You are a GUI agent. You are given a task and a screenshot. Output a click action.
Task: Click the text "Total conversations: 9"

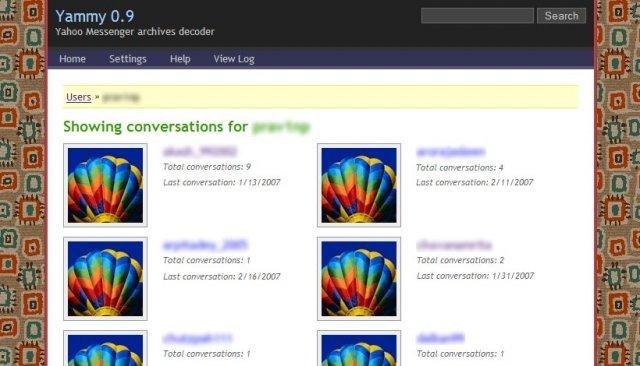(x=207, y=167)
